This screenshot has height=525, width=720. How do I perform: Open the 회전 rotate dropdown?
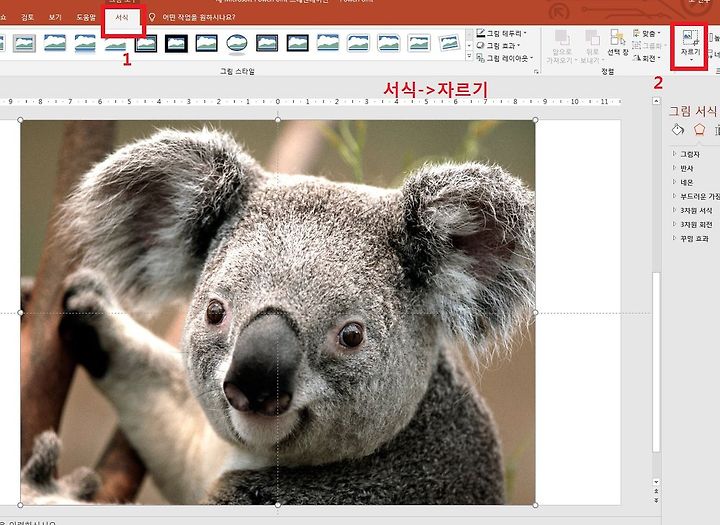click(x=647, y=58)
